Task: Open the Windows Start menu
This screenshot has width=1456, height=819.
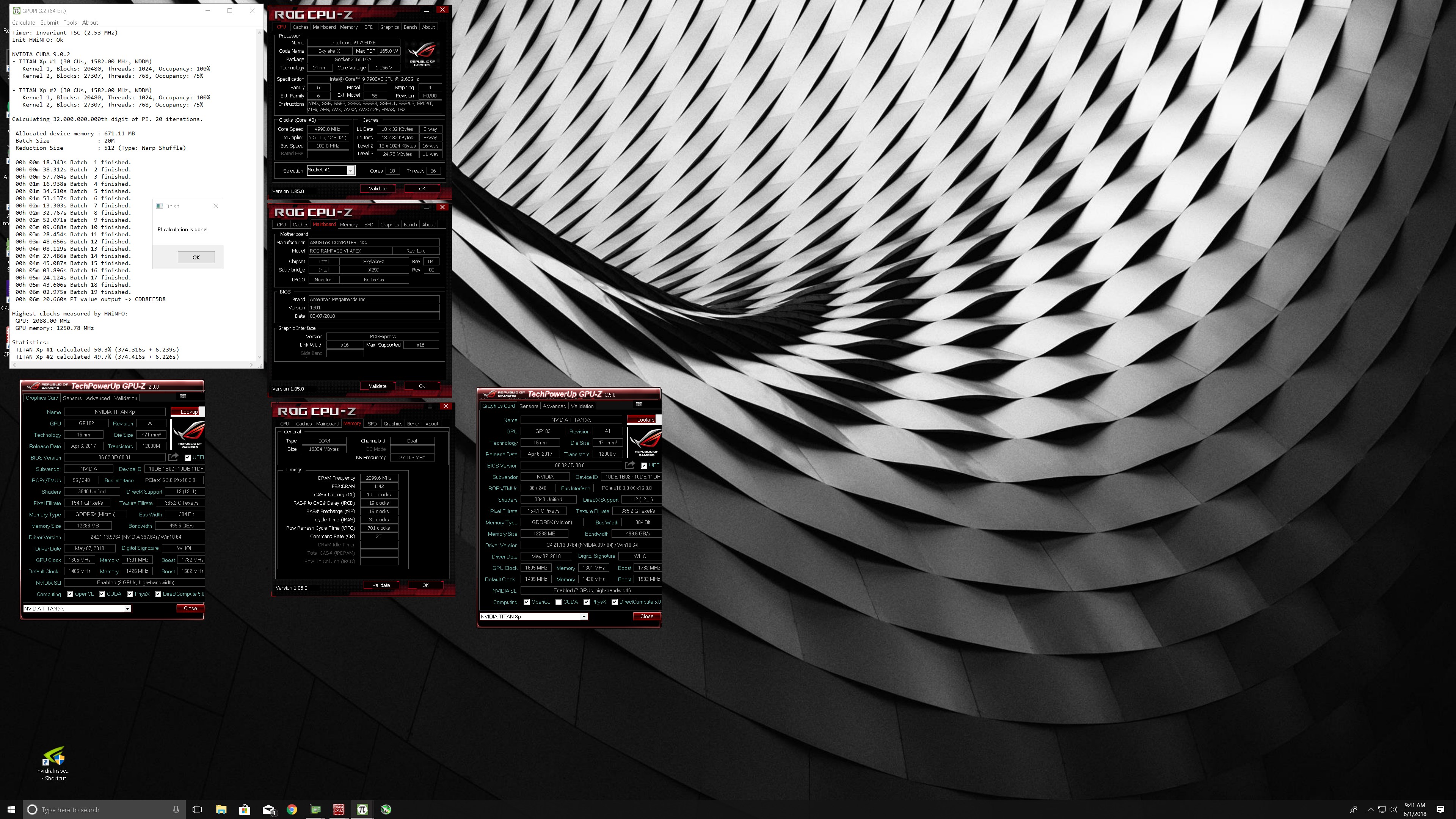Action: pos(11,810)
